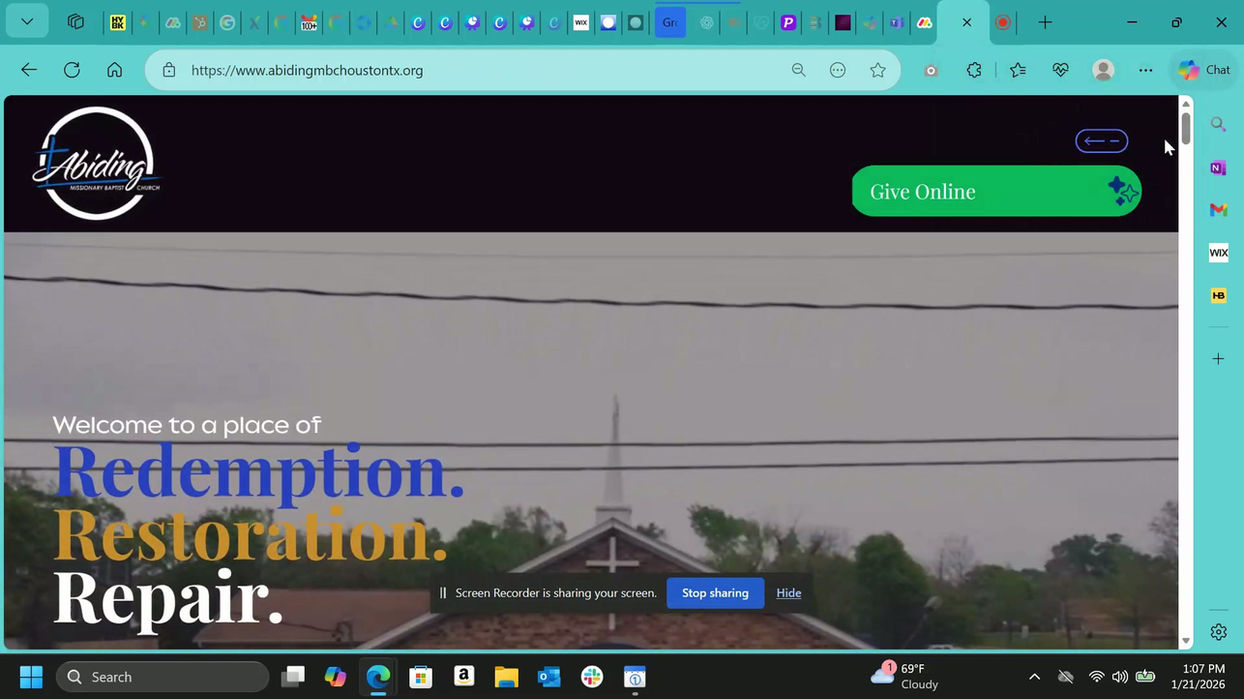This screenshot has height=699, width=1244.
Task: Open Wix in the sidebar
Action: point(1218,253)
